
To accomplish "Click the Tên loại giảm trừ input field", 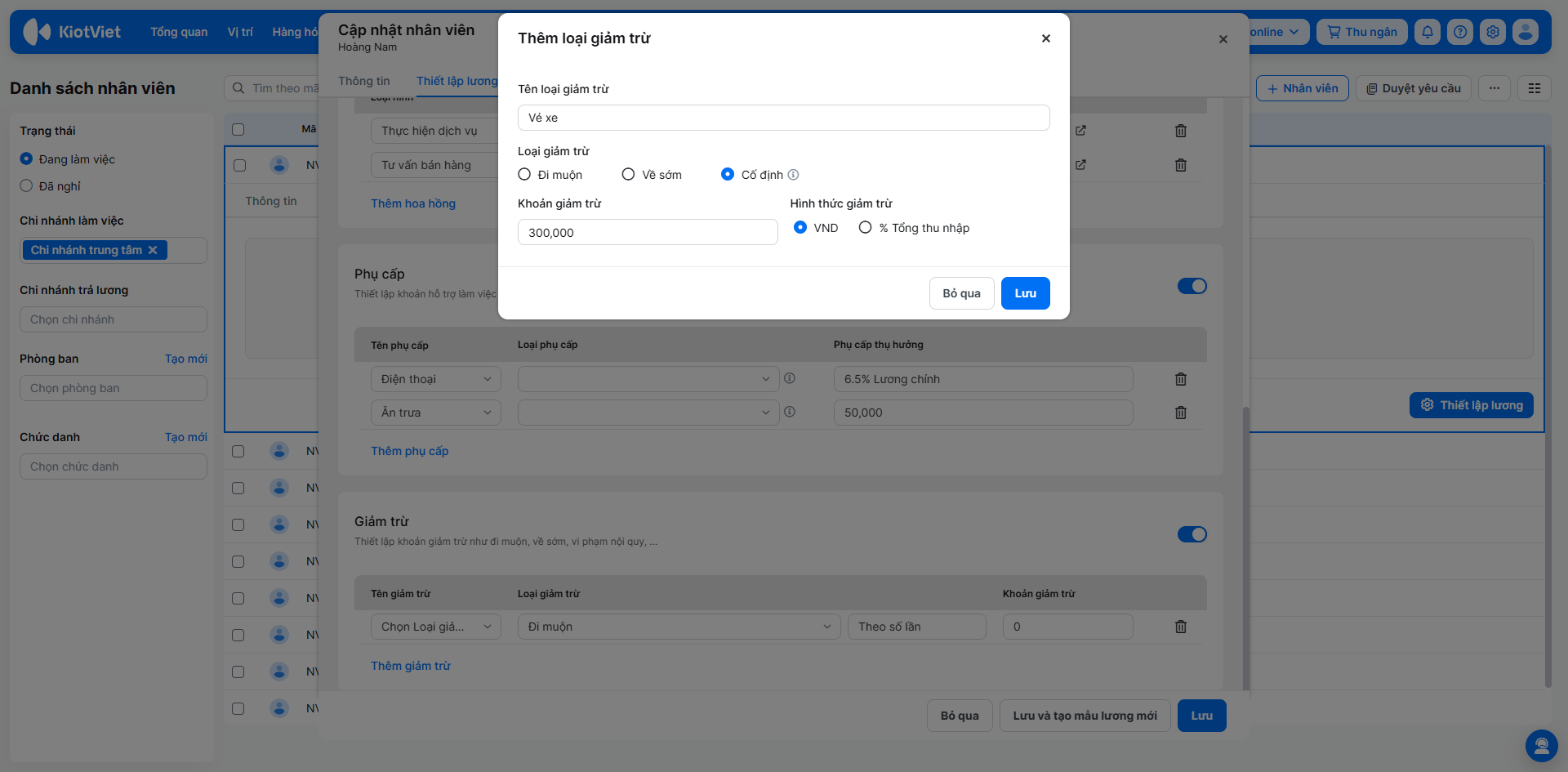I will (784, 118).
